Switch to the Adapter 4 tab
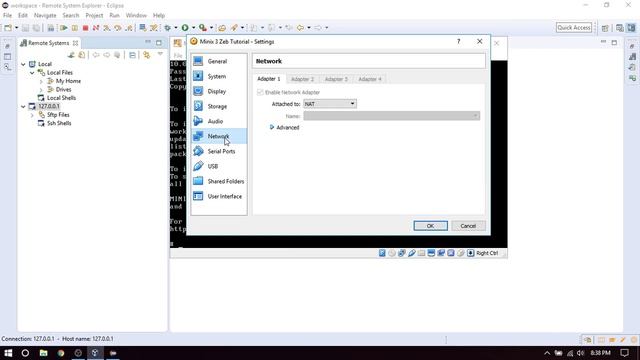Viewport: 640px width, 360px height. tap(370, 79)
